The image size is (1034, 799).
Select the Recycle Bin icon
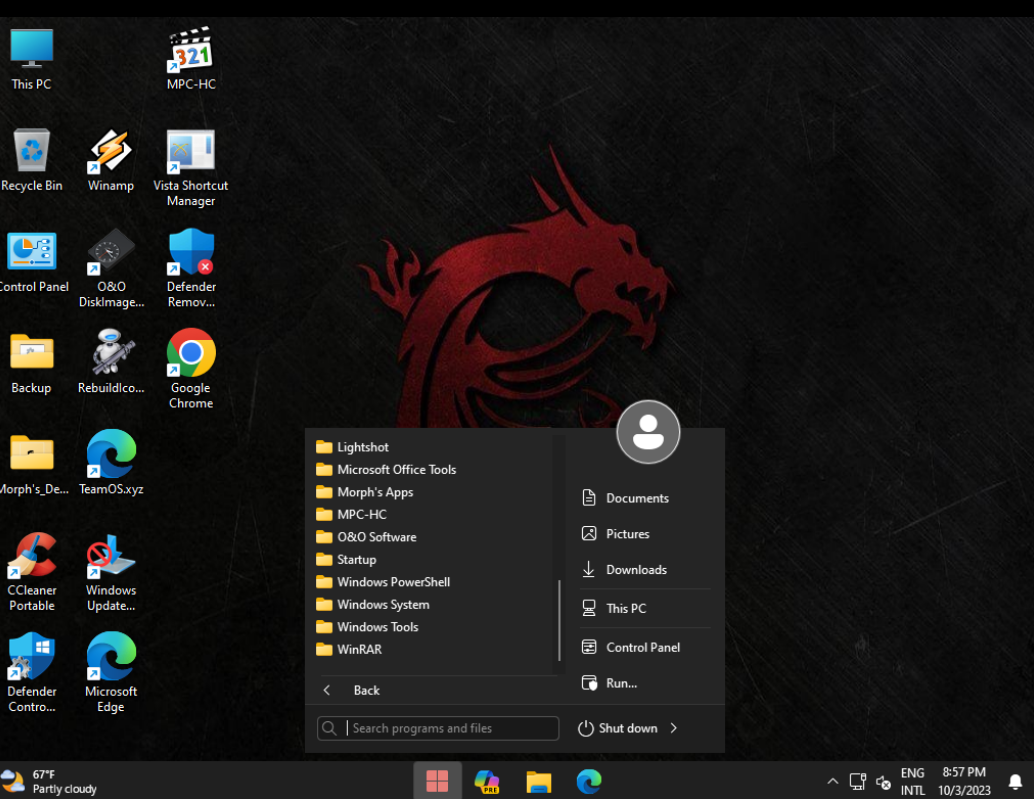click(x=32, y=160)
